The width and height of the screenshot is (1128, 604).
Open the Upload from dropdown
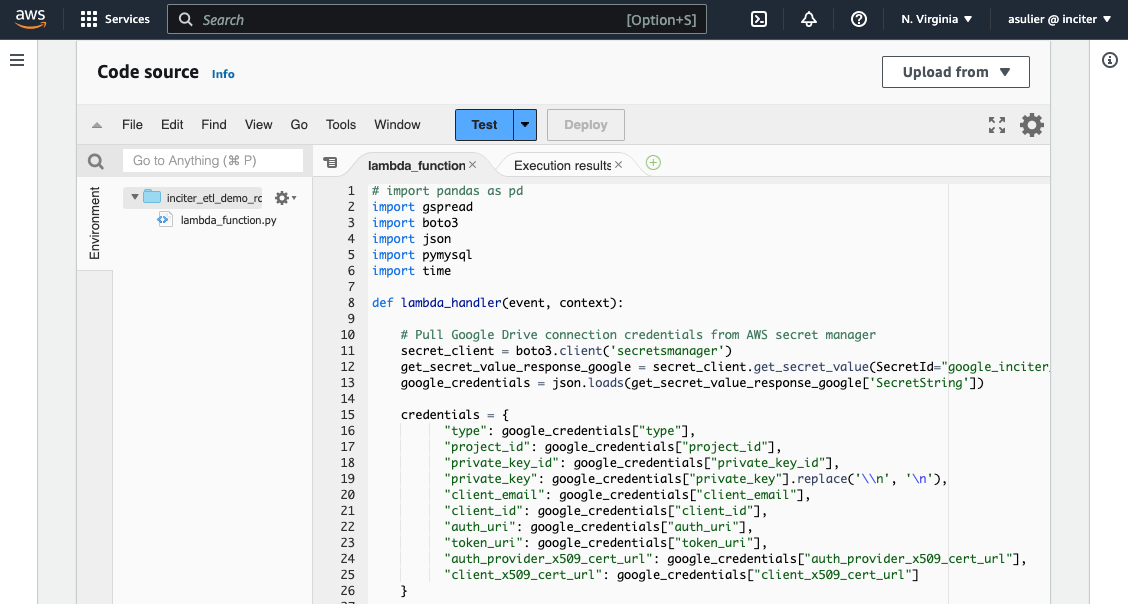pos(955,72)
